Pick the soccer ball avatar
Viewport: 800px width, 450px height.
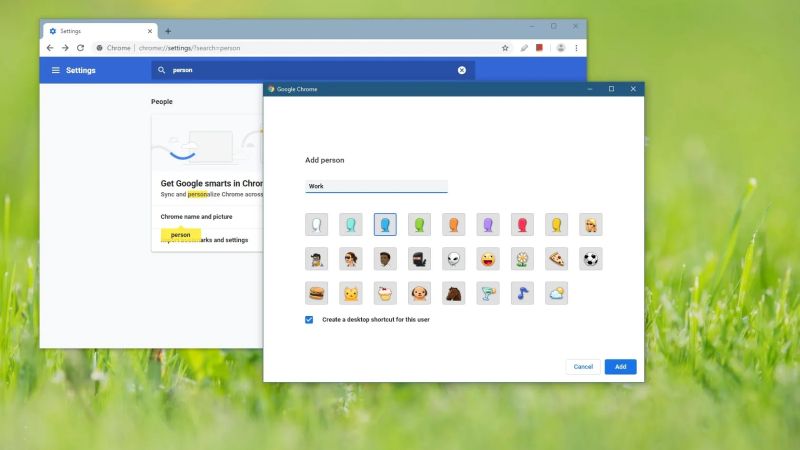tap(591, 259)
